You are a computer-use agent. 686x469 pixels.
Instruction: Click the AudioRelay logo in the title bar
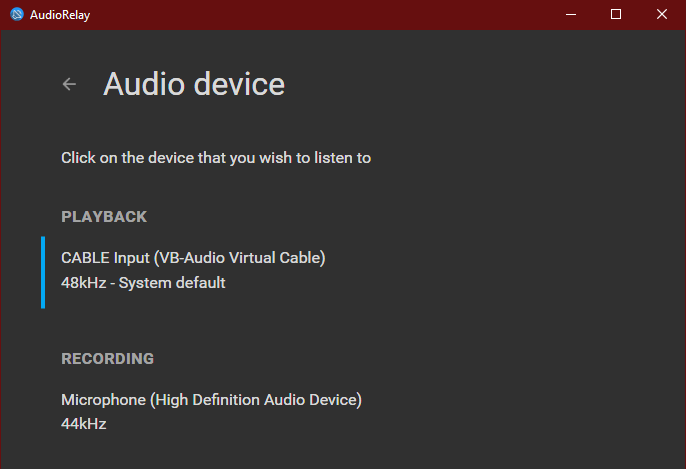pos(17,14)
